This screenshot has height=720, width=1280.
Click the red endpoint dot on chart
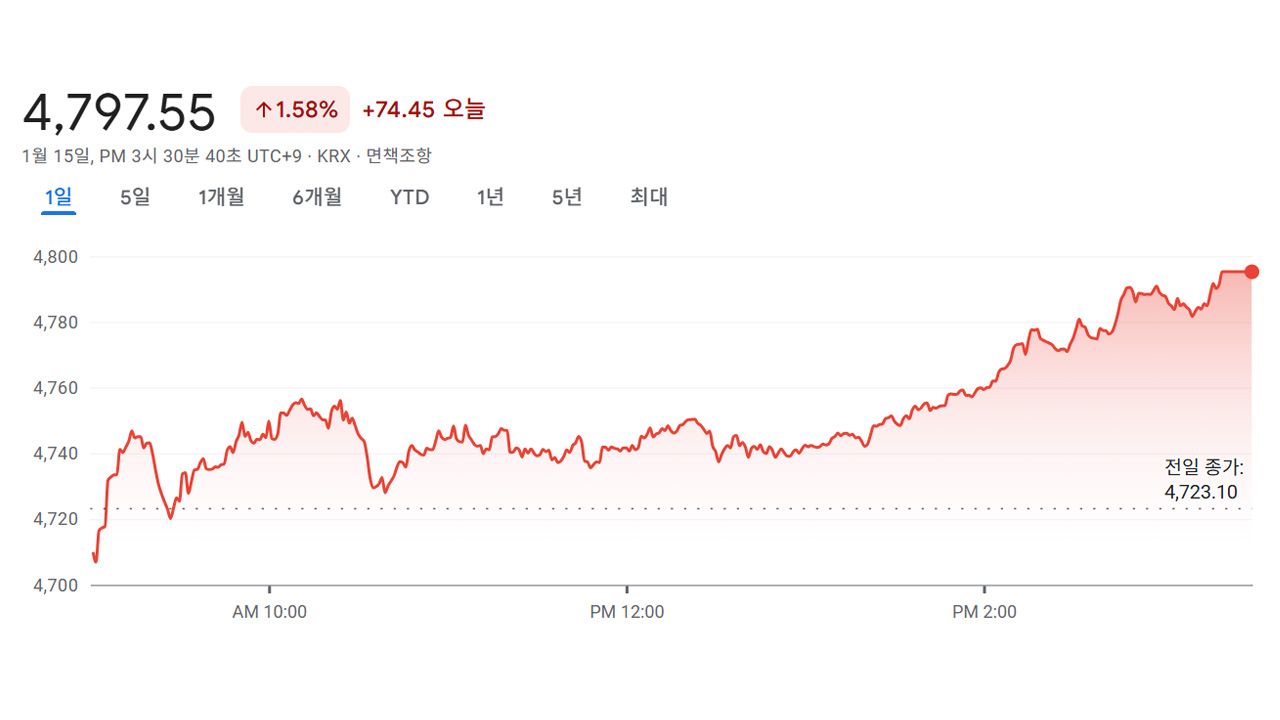(x=1251, y=272)
